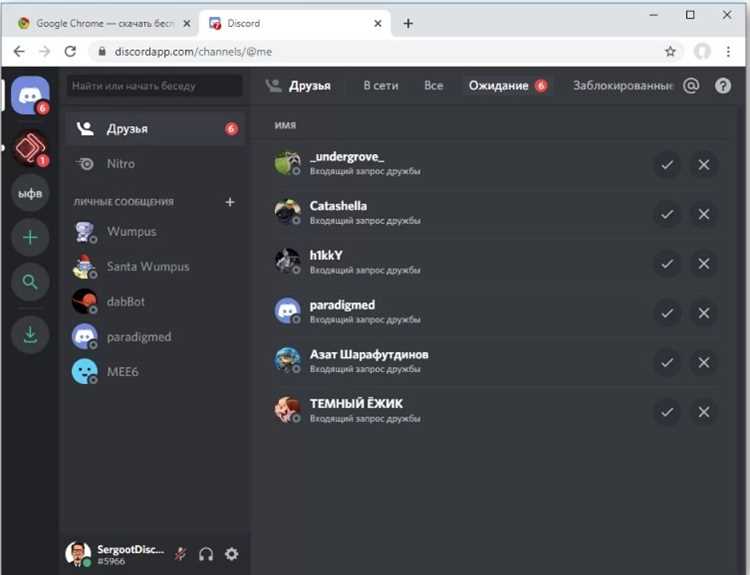Click Catashella username in list
This screenshot has width=750, height=575.
tap(338, 206)
